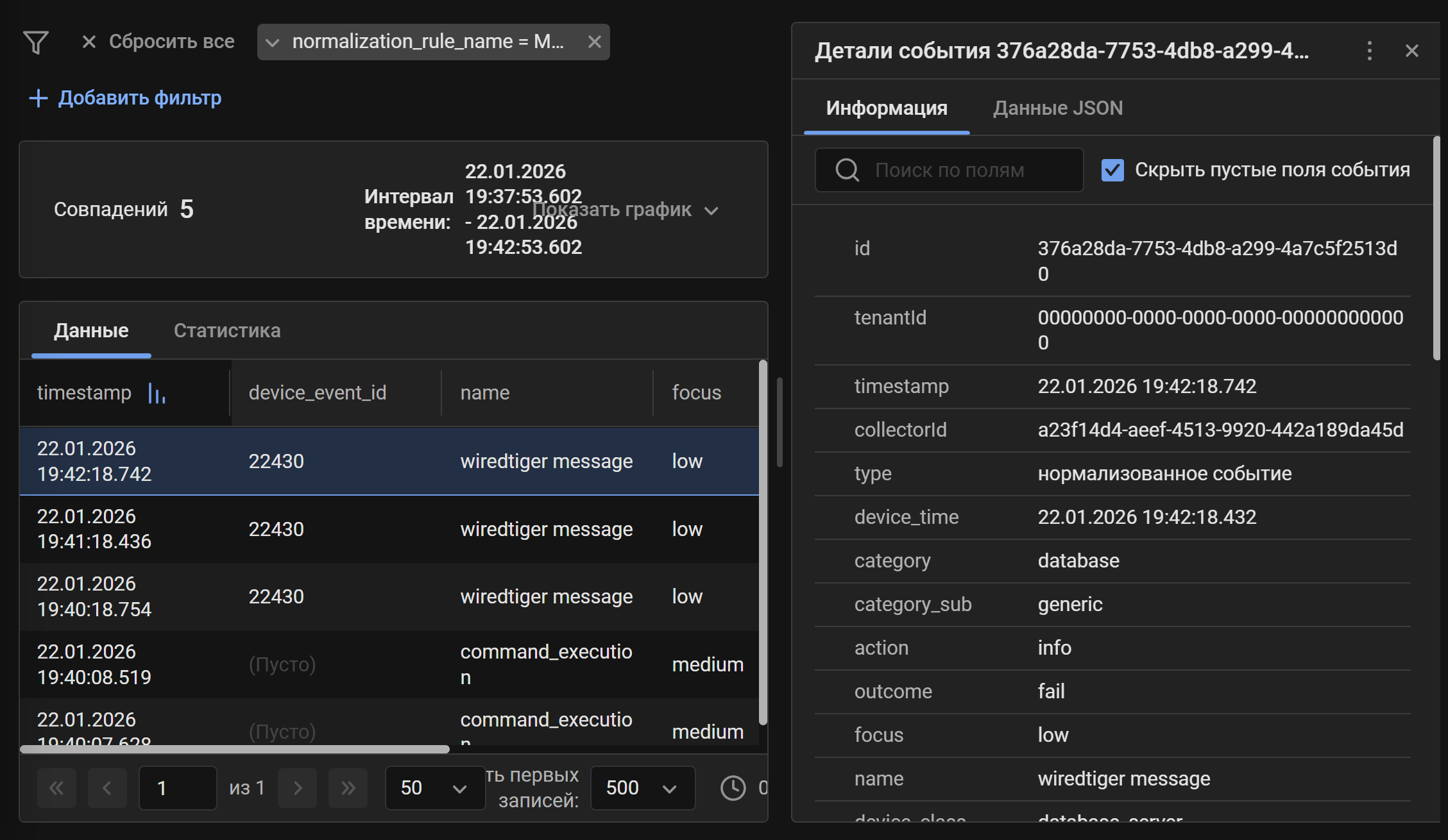The width and height of the screenshot is (1448, 840).
Task: Open the three-dot menu in event details panel
Action: pyautogui.click(x=1370, y=51)
